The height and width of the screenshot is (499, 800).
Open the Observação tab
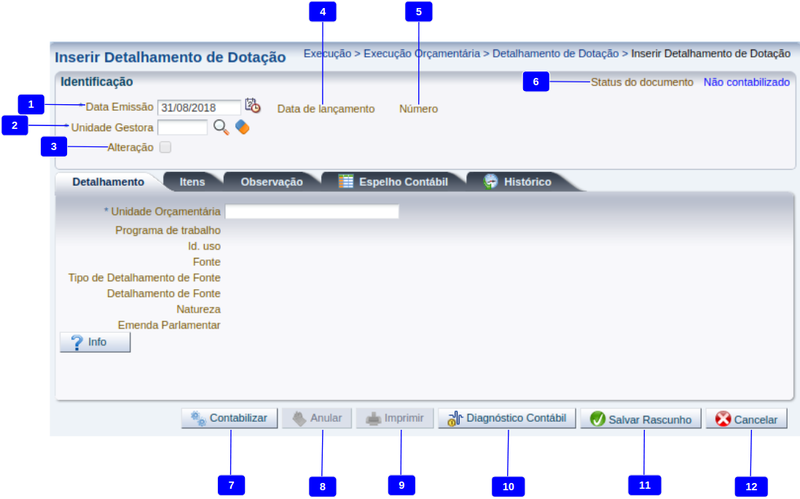click(271, 182)
